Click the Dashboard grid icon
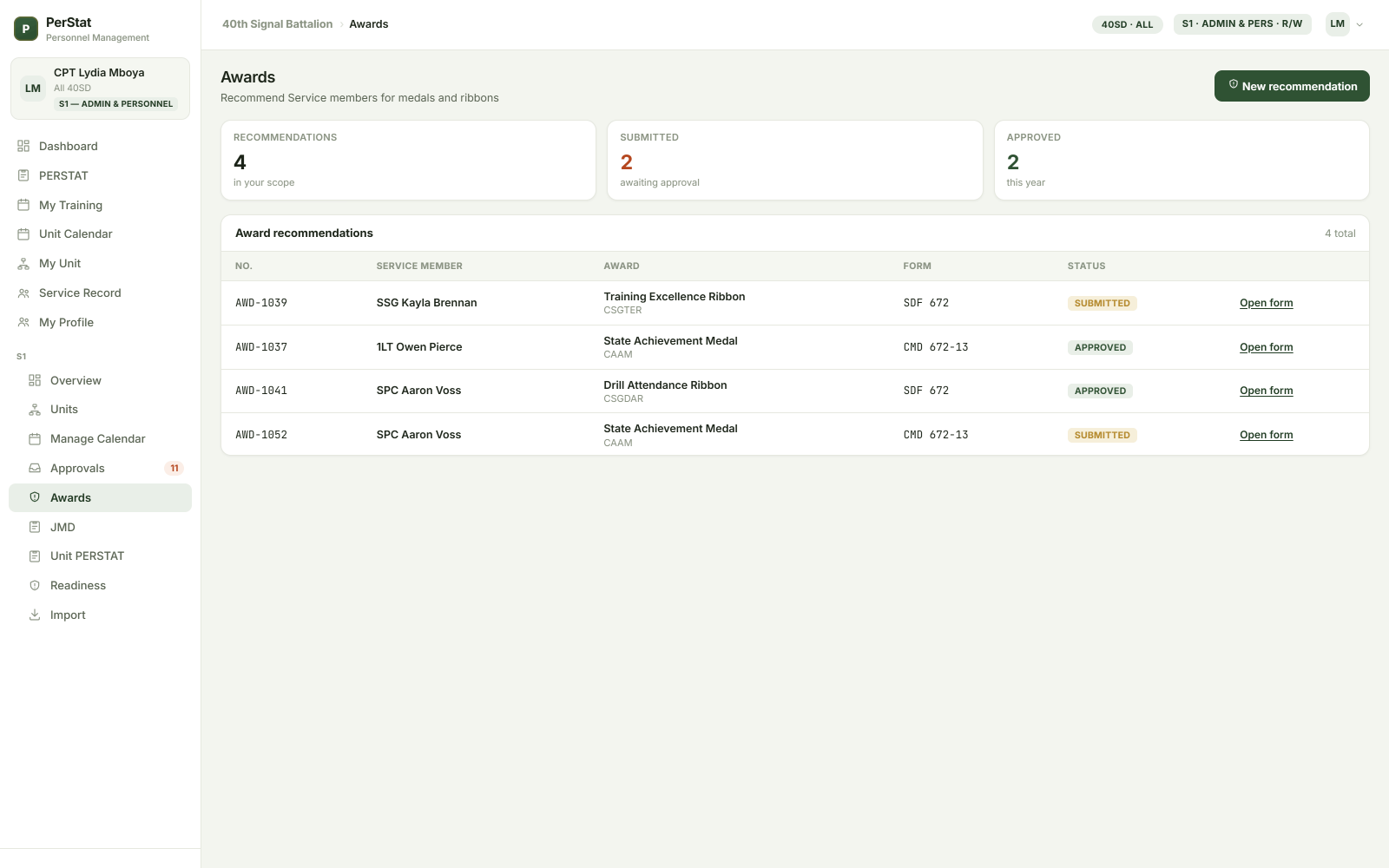1389x868 pixels. (x=23, y=146)
